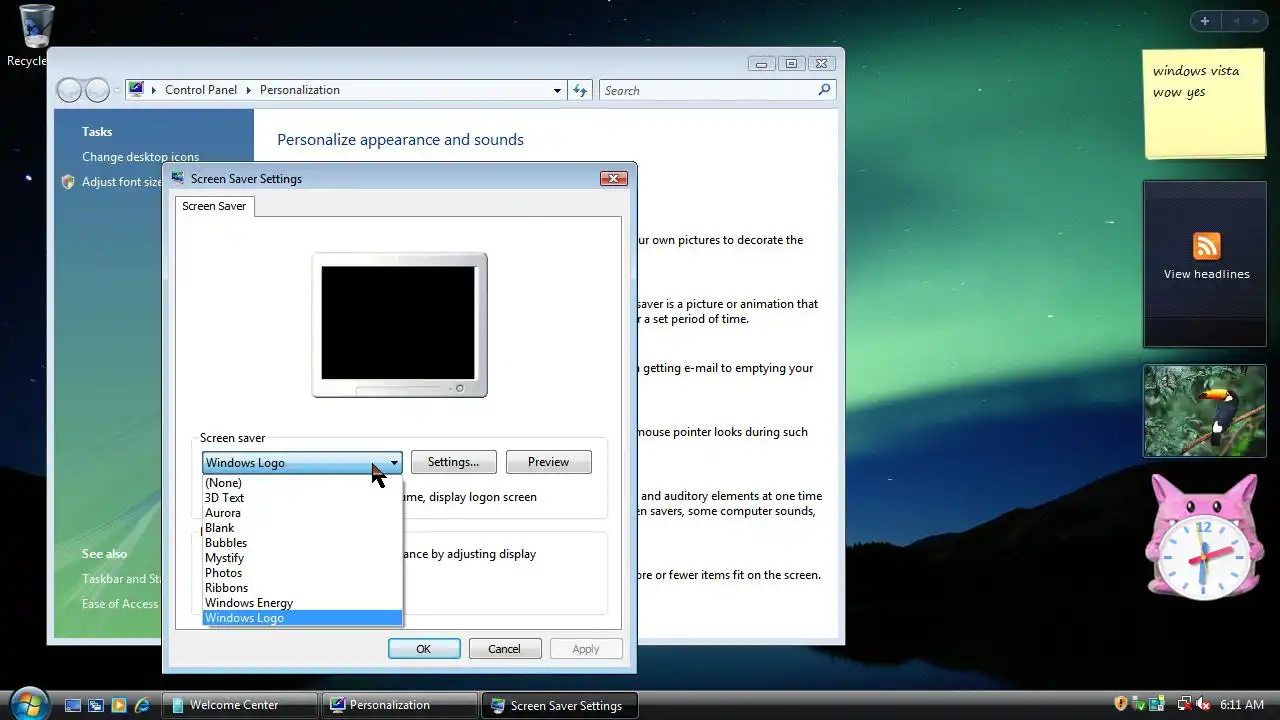
Task: Open address bar history dropdown arrow
Action: 557,90
